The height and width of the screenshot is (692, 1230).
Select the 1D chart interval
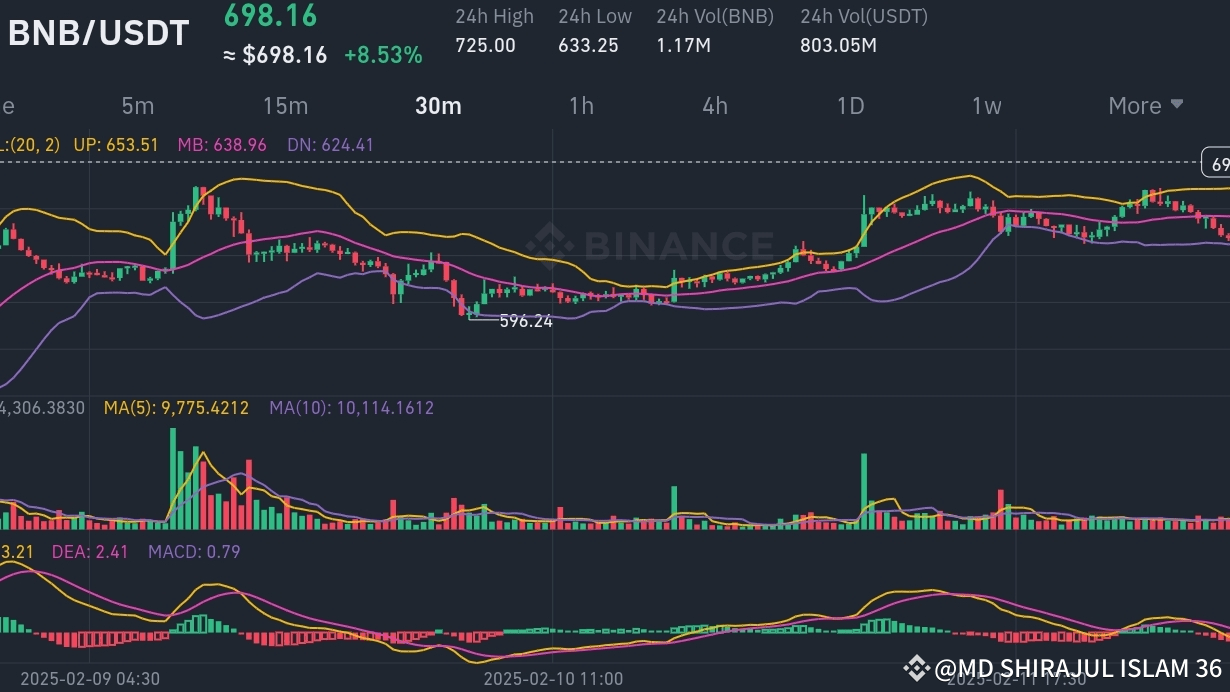pos(849,105)
